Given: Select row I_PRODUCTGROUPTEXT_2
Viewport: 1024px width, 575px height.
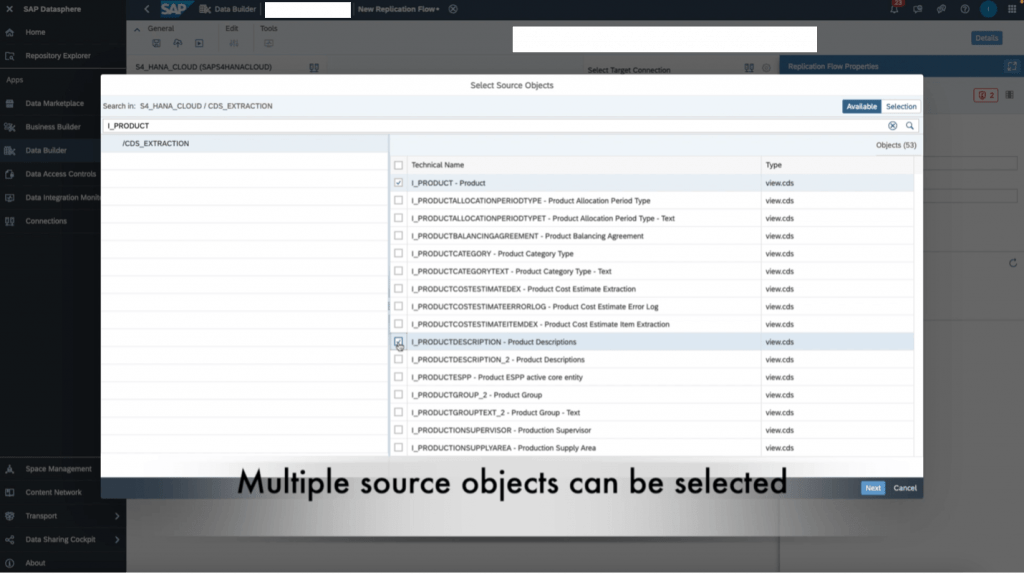Looking at the screenshot, I should [652, 412].
